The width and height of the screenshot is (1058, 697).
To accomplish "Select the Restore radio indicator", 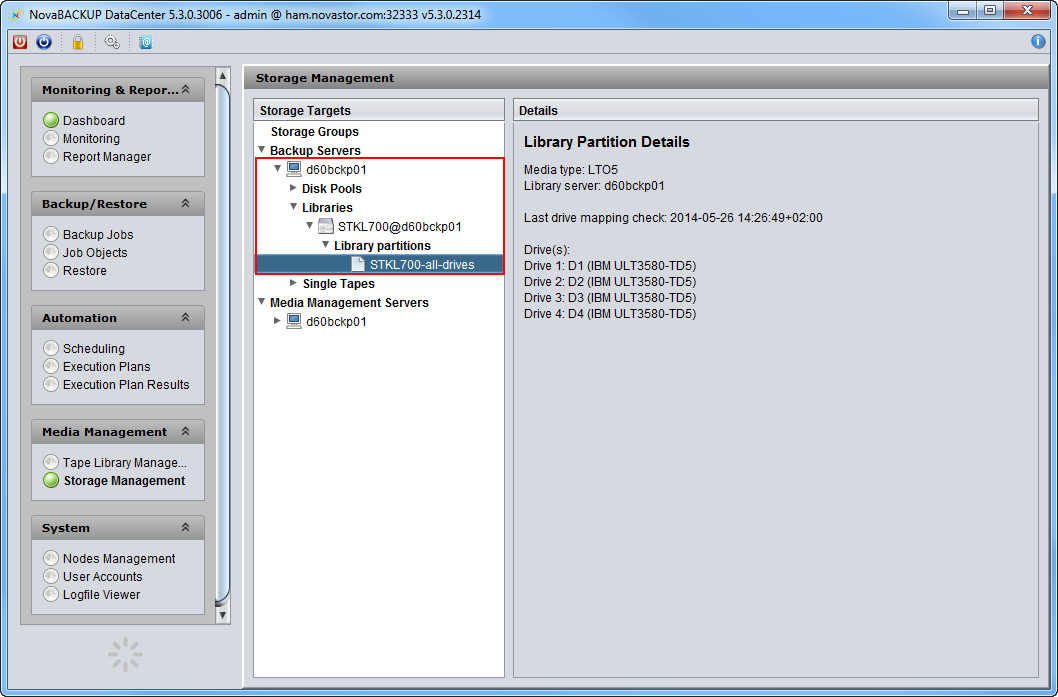I will (51, 271).
